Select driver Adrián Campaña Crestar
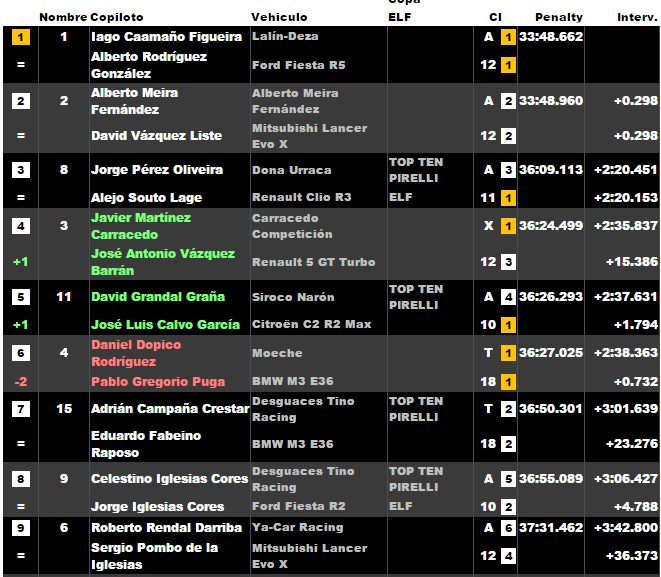The height and width of the screenshot is (577, 661). click(x=170, y=409)
